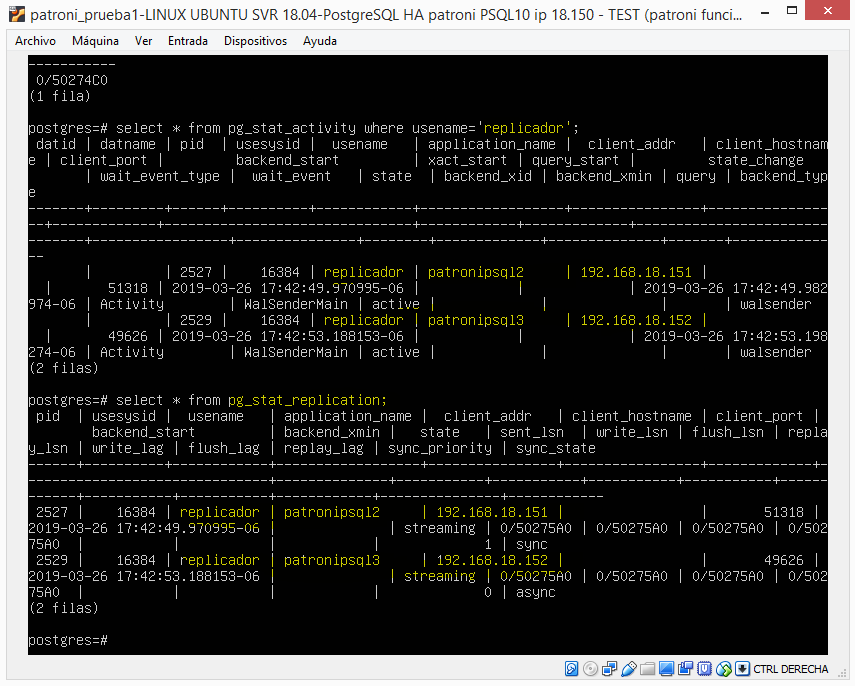Toggle the keyboard capture indicator
Screen dimensions: 855x686
click(x=742, y=668)
